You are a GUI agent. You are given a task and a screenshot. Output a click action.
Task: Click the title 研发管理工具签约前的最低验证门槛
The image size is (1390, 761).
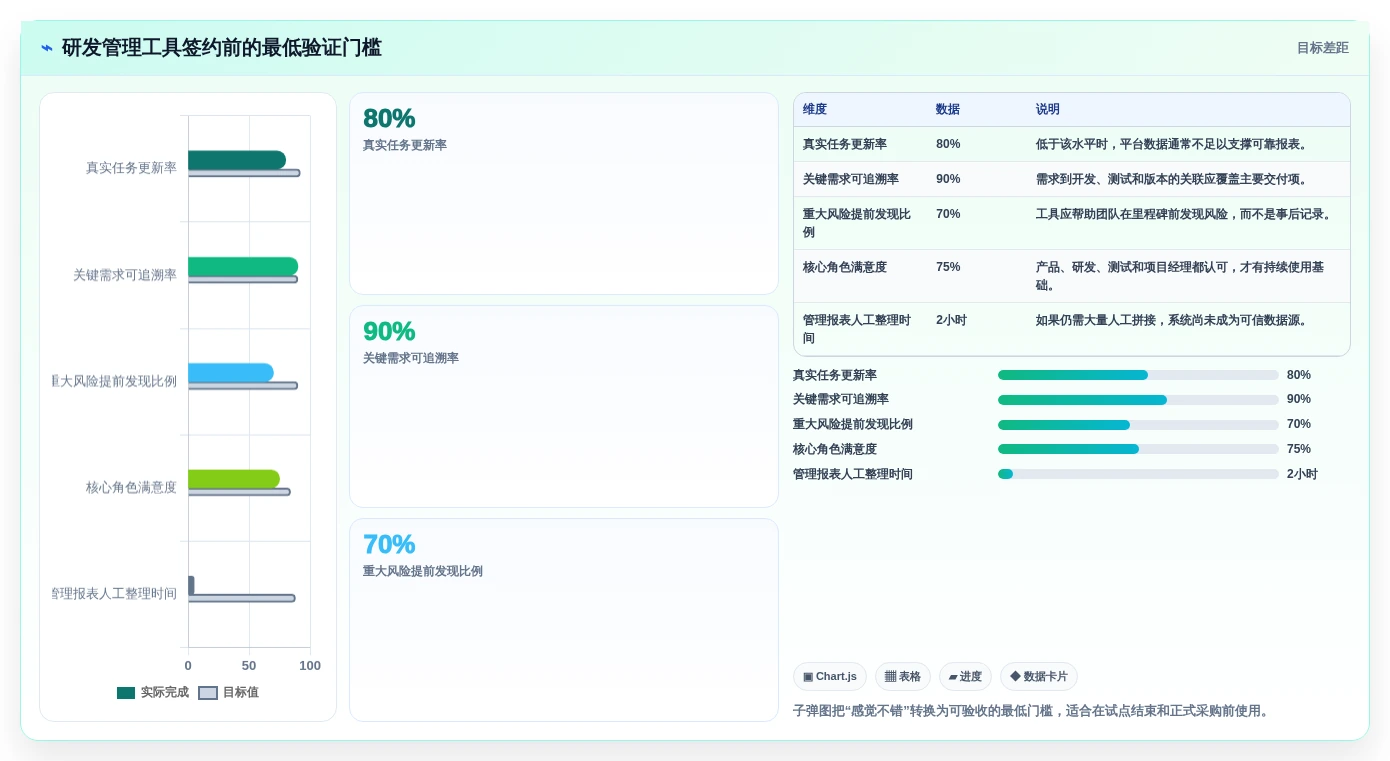[x=221, y=48]
